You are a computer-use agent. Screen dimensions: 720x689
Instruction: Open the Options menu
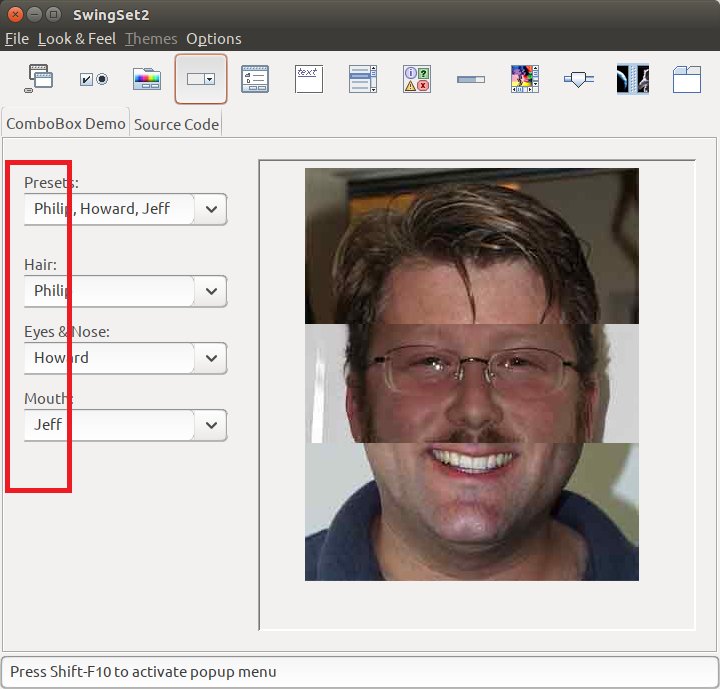(213, 39)
